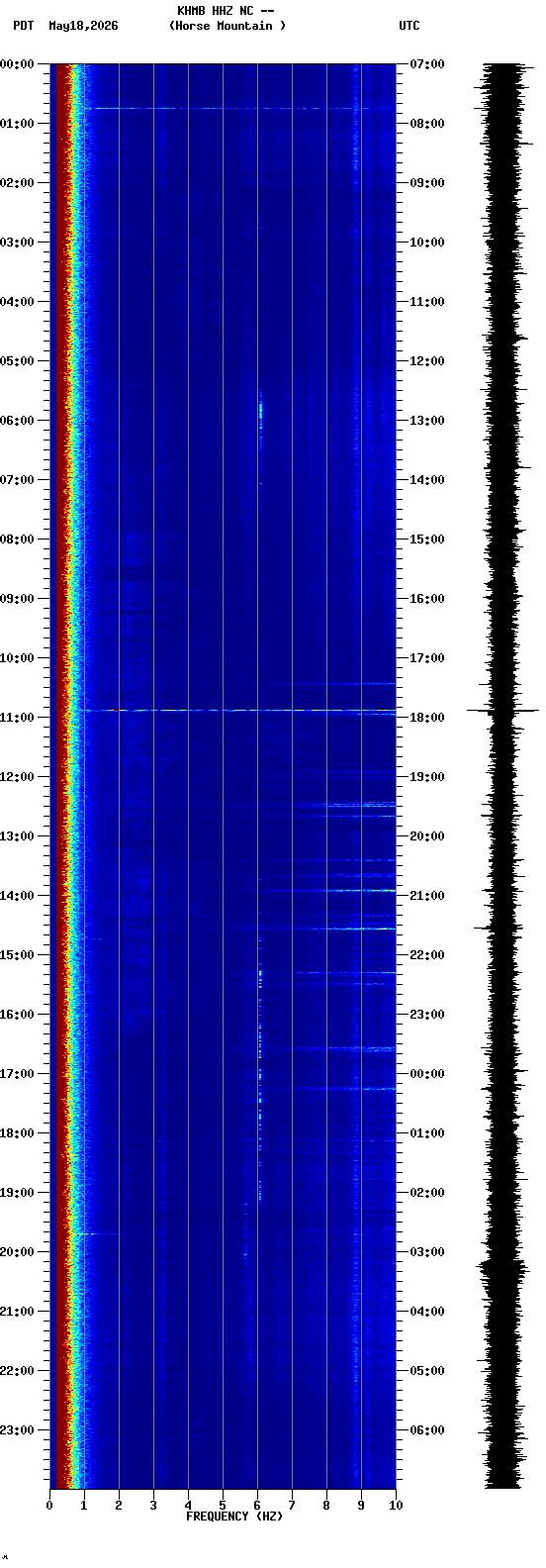Click the UTC time label '18:00'
Screen dimensions: 546x1568
click(427, 718)
